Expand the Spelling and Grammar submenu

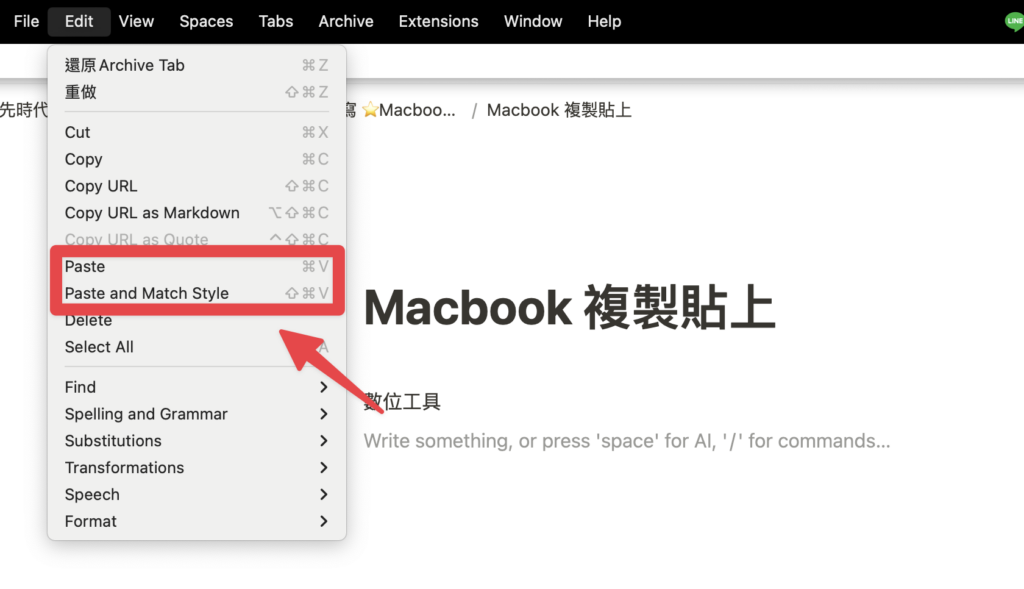pos(197,414)
